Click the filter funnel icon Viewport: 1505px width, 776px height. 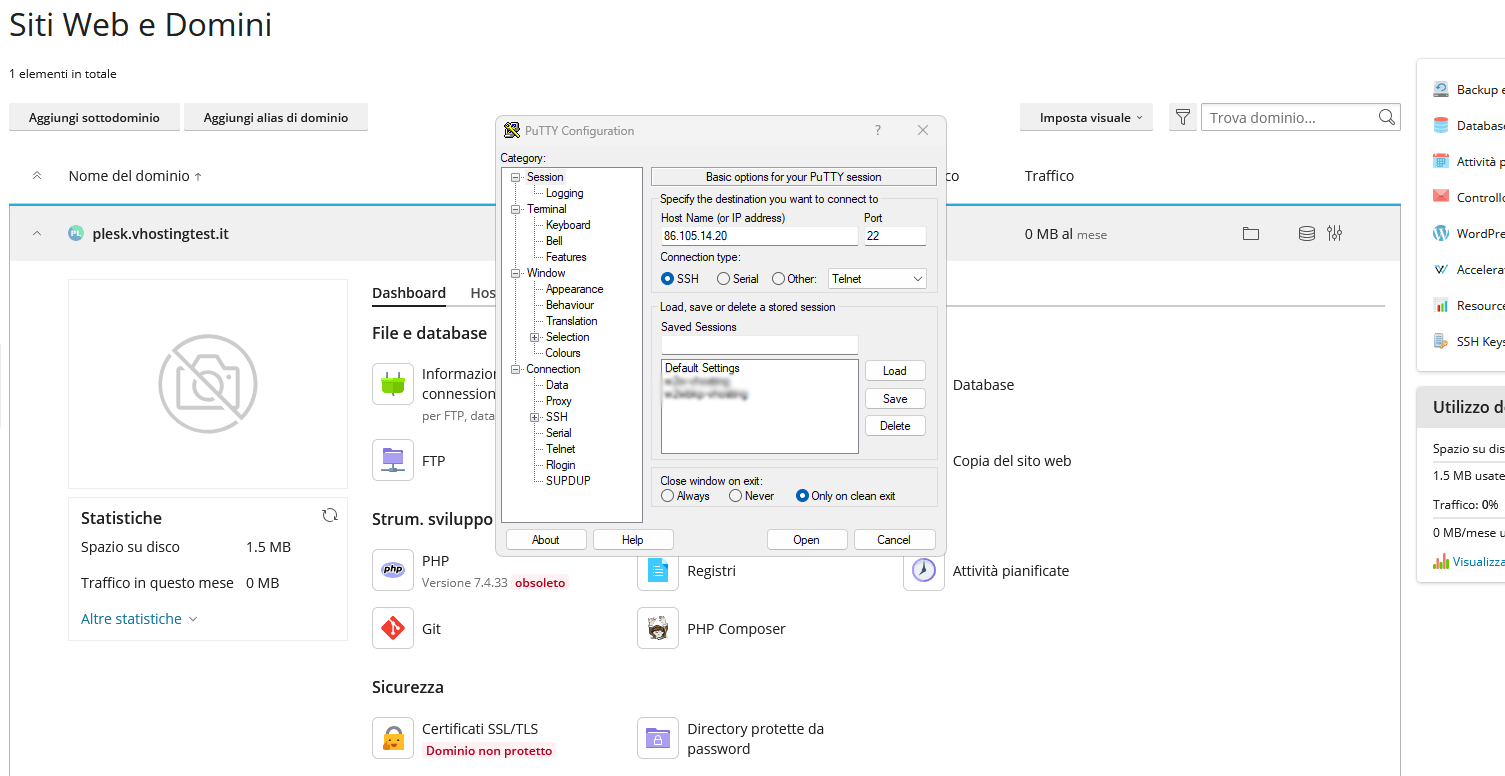pyautogui.click(x=1183, y=117)
